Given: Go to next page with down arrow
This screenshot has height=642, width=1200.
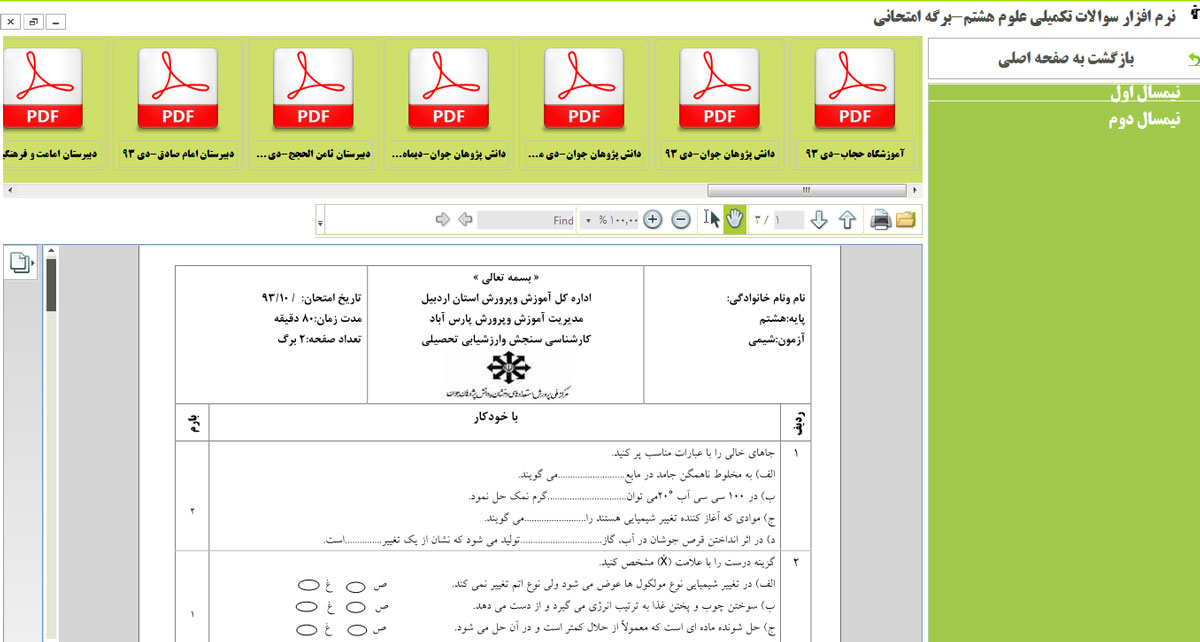Looking at the screenshot, I should (819, 220).
